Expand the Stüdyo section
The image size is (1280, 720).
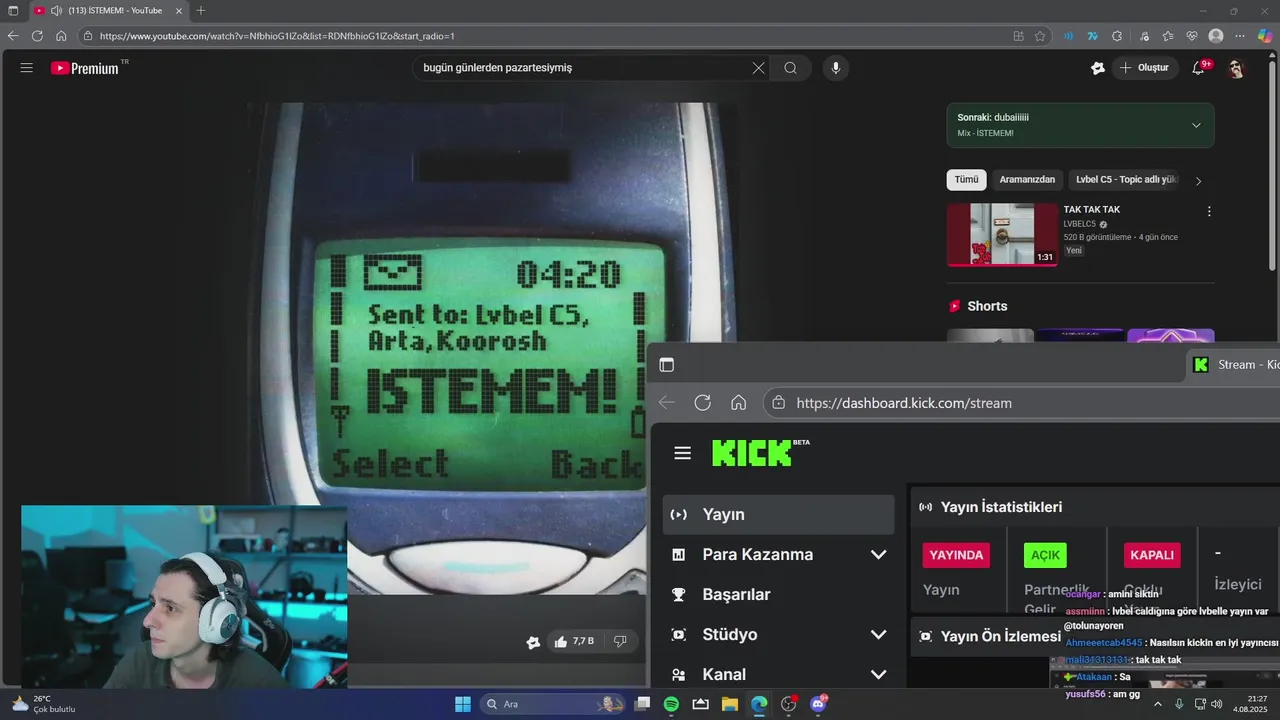coord(878,635)
